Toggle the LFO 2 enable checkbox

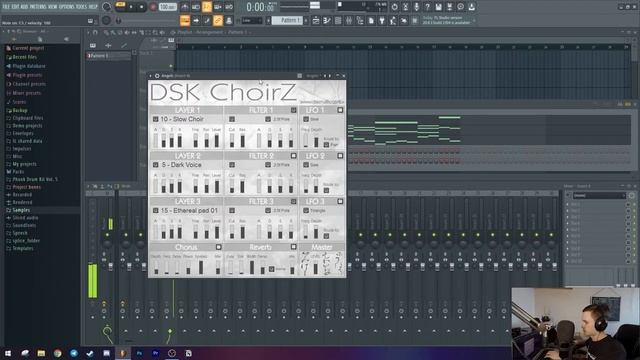coord(340,156)
